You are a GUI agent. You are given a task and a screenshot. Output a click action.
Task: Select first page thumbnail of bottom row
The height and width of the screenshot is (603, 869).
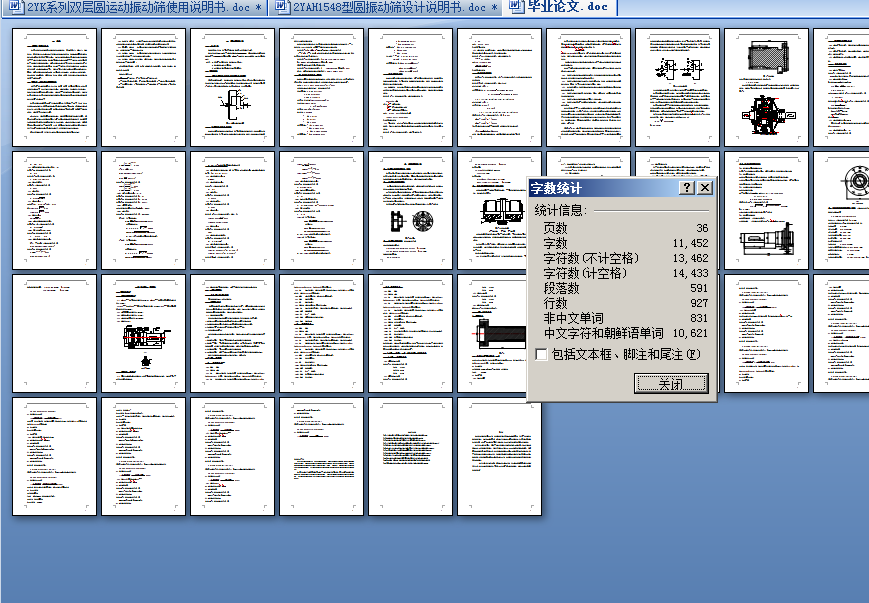click(x=54, y=456)
